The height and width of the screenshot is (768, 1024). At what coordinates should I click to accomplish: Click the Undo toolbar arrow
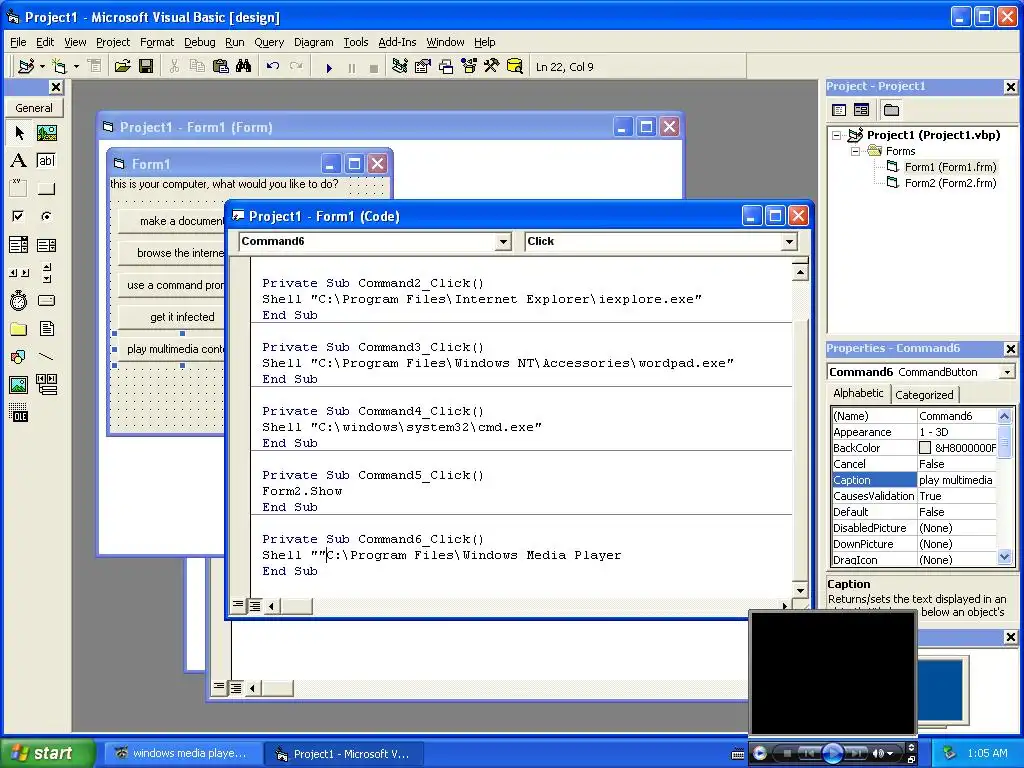point(273,67)
